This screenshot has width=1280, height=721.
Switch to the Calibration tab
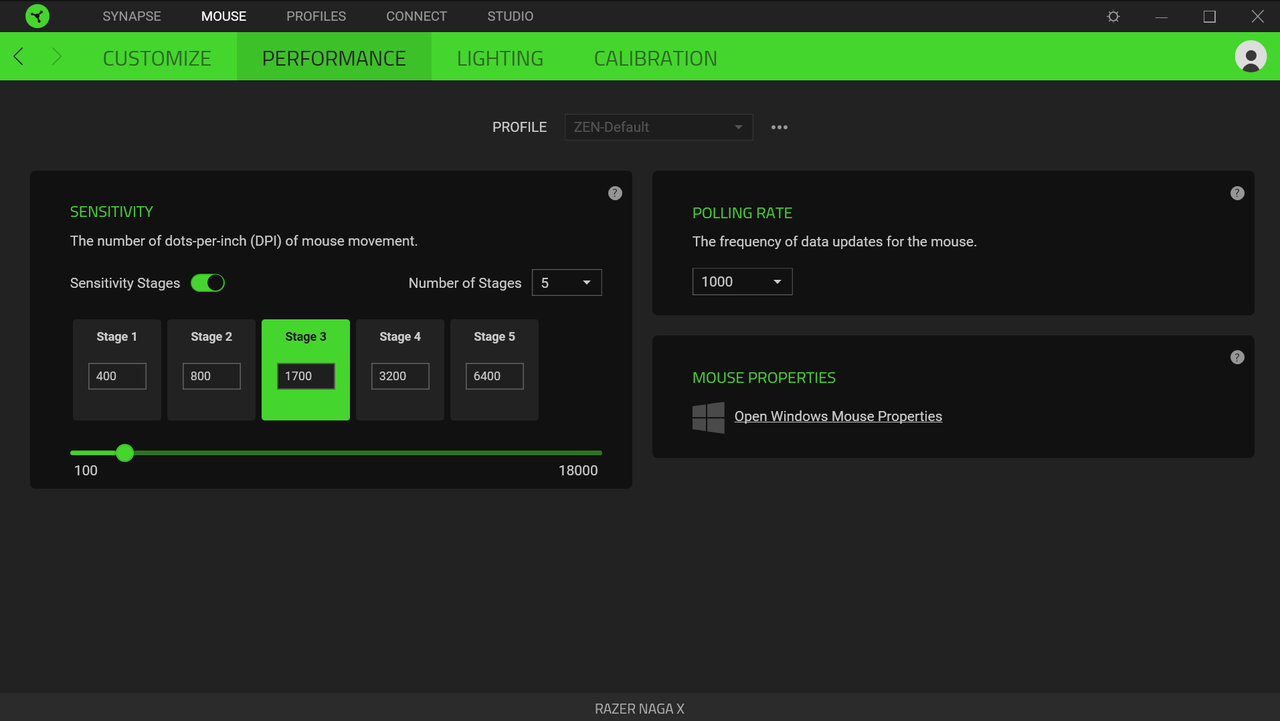[656, 58]
